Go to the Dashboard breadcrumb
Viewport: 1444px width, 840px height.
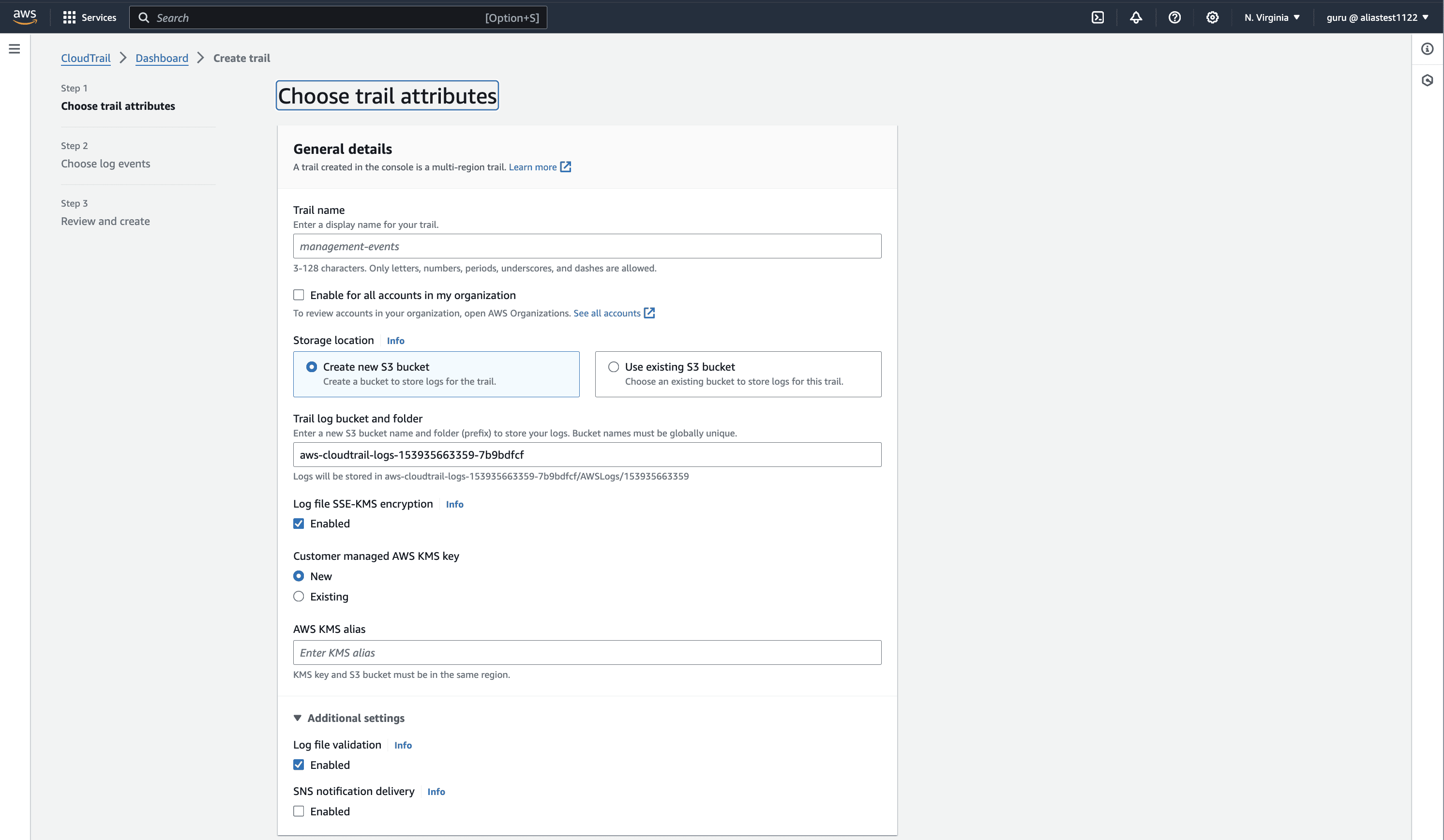tap(162, 58)
